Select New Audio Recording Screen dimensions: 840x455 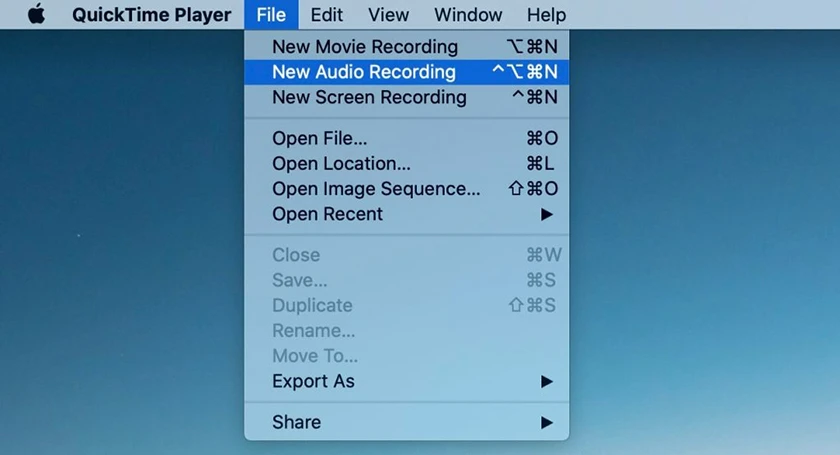[407, 72]
